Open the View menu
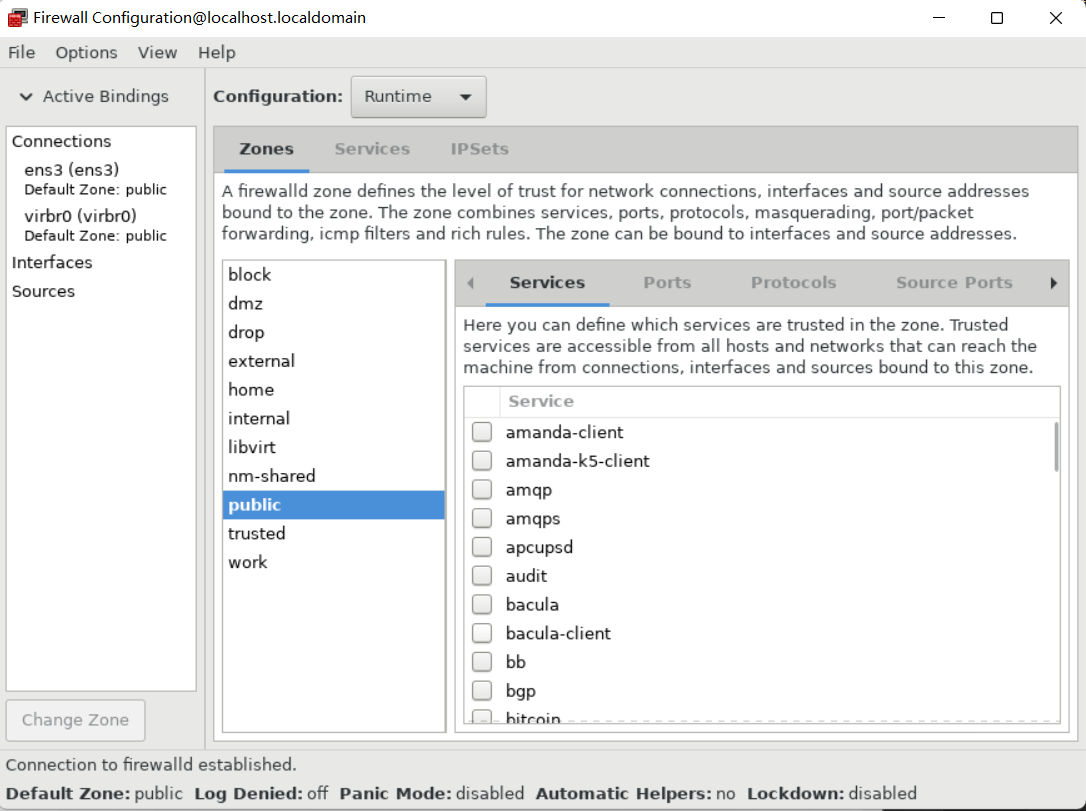 157,53
